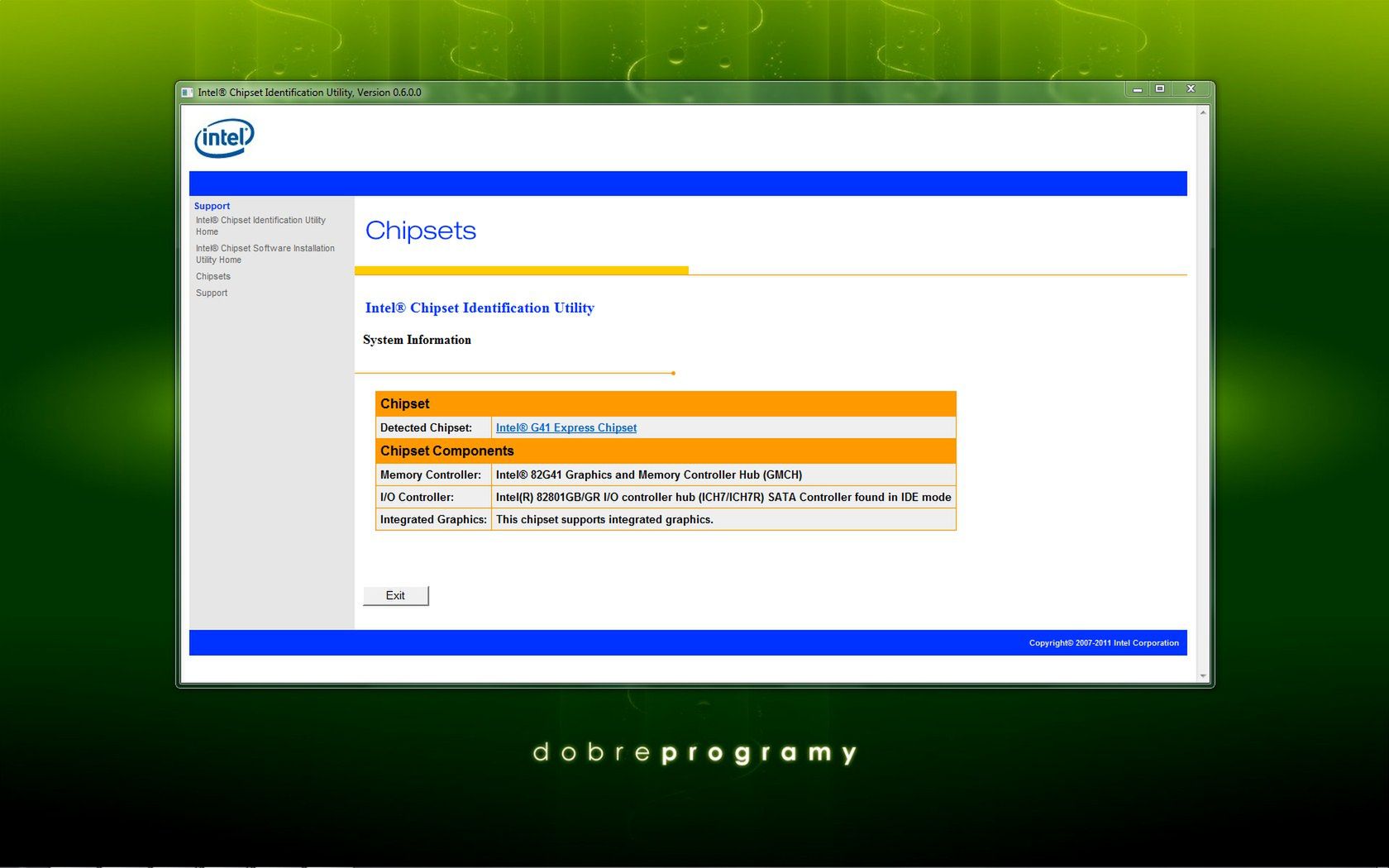Minimize the Chipset Identification Utility window
The width and height of the screenshot is (1389, 868).
tap(1138, 89)
